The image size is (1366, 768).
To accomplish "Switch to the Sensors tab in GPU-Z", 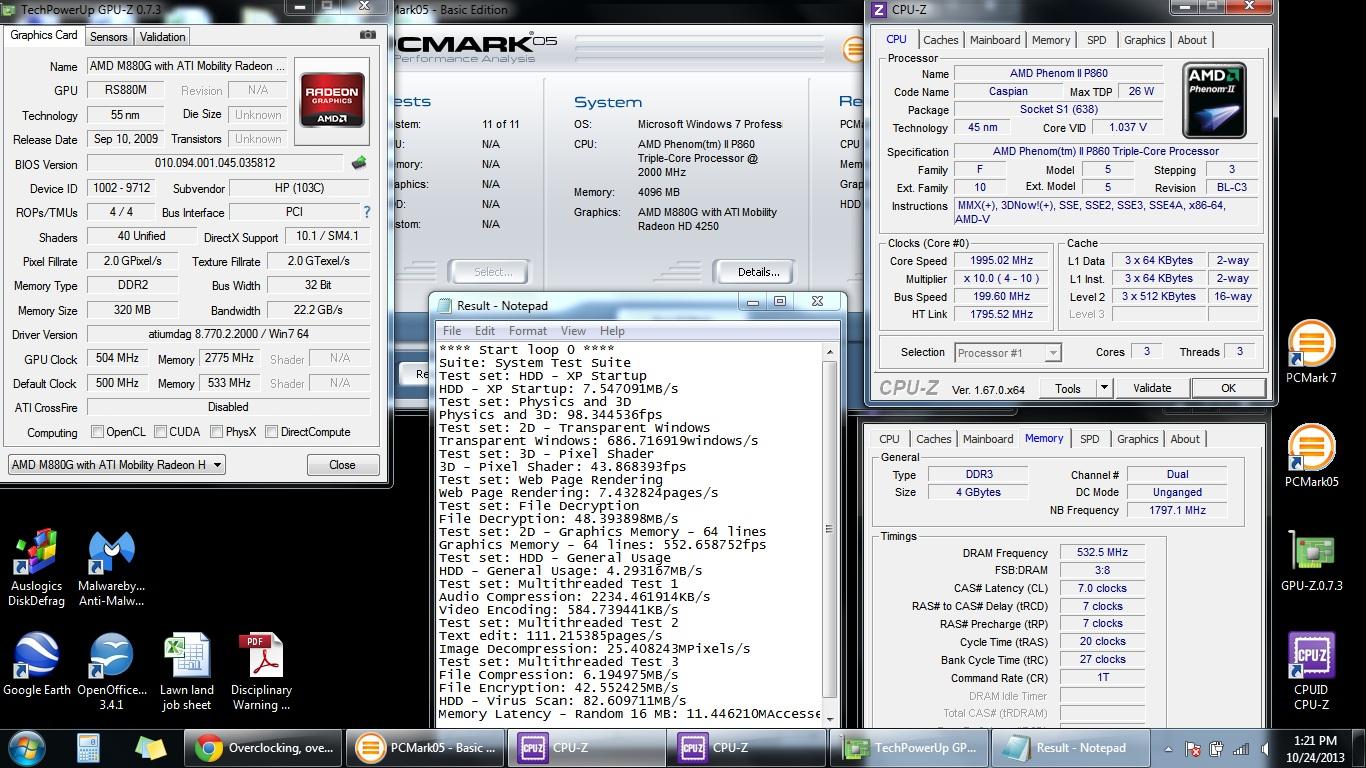I will (109, 36).
